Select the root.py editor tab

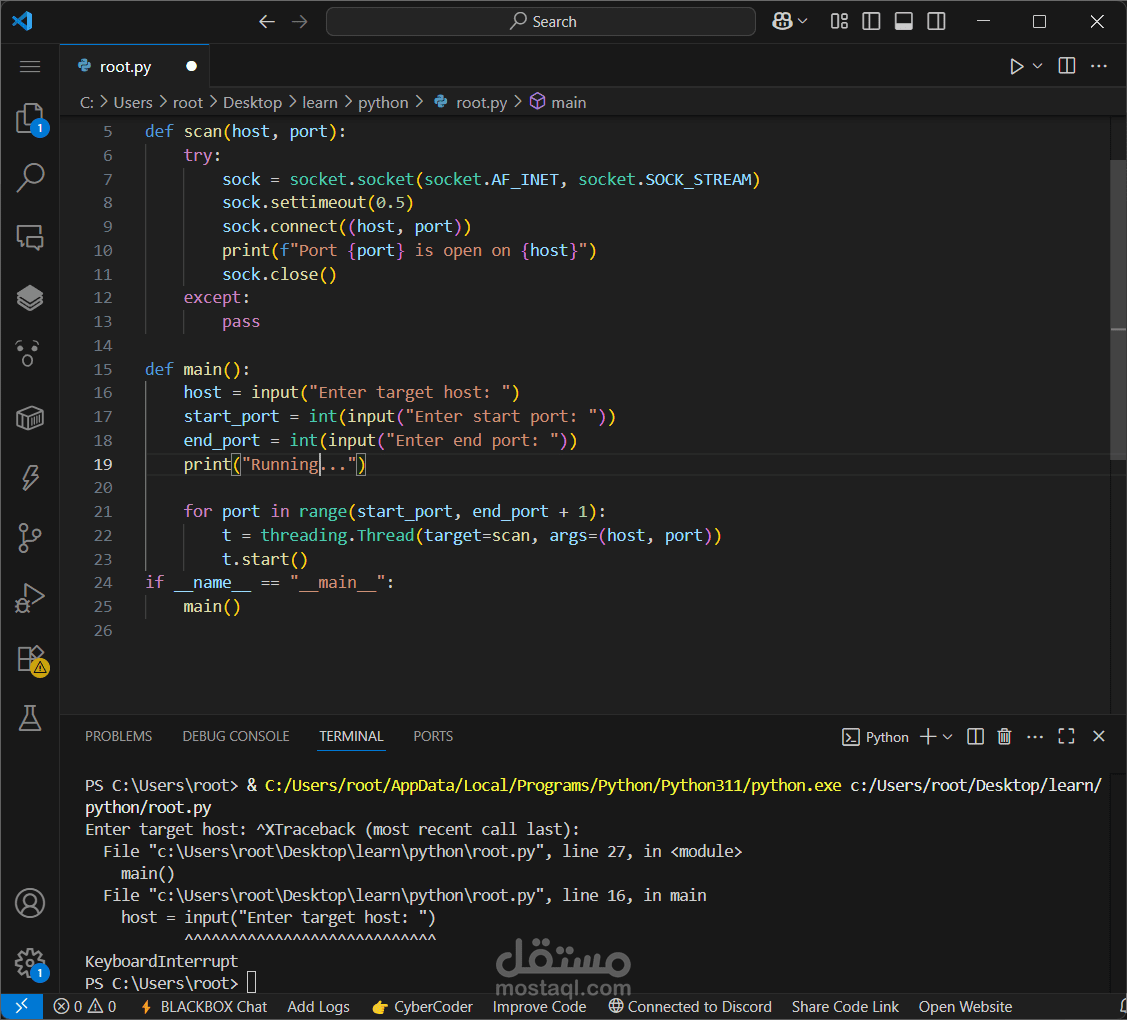(x=134, y=66)
